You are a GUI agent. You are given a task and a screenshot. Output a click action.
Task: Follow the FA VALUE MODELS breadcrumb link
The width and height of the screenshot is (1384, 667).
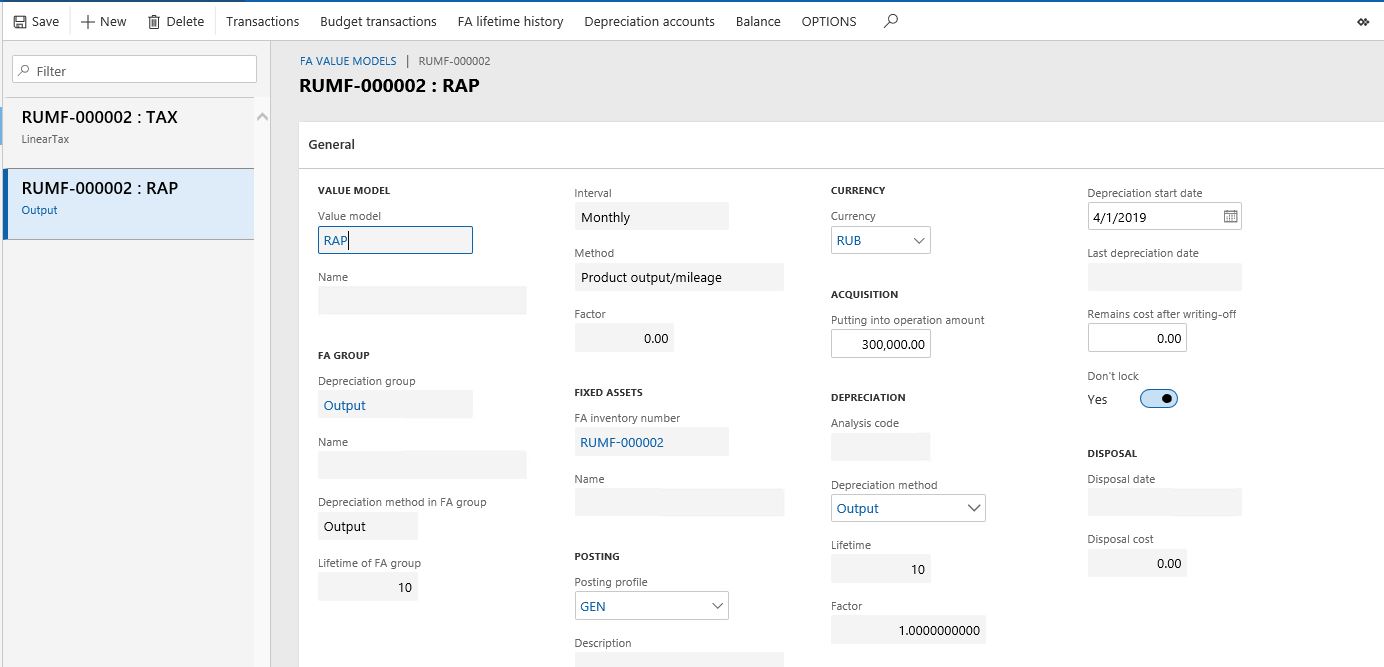coord(348,61)
